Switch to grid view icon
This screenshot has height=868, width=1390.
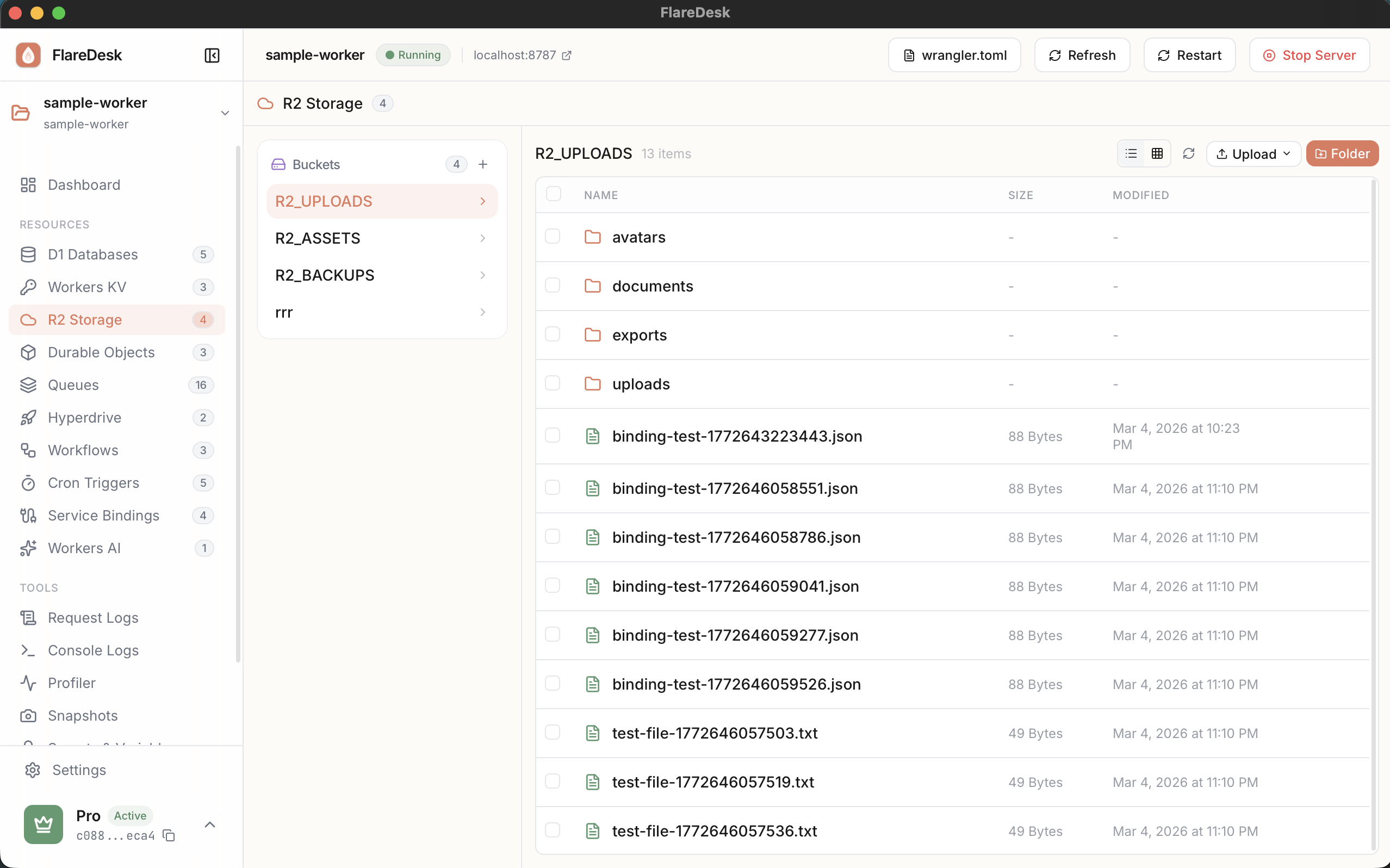click(1157, 153)
